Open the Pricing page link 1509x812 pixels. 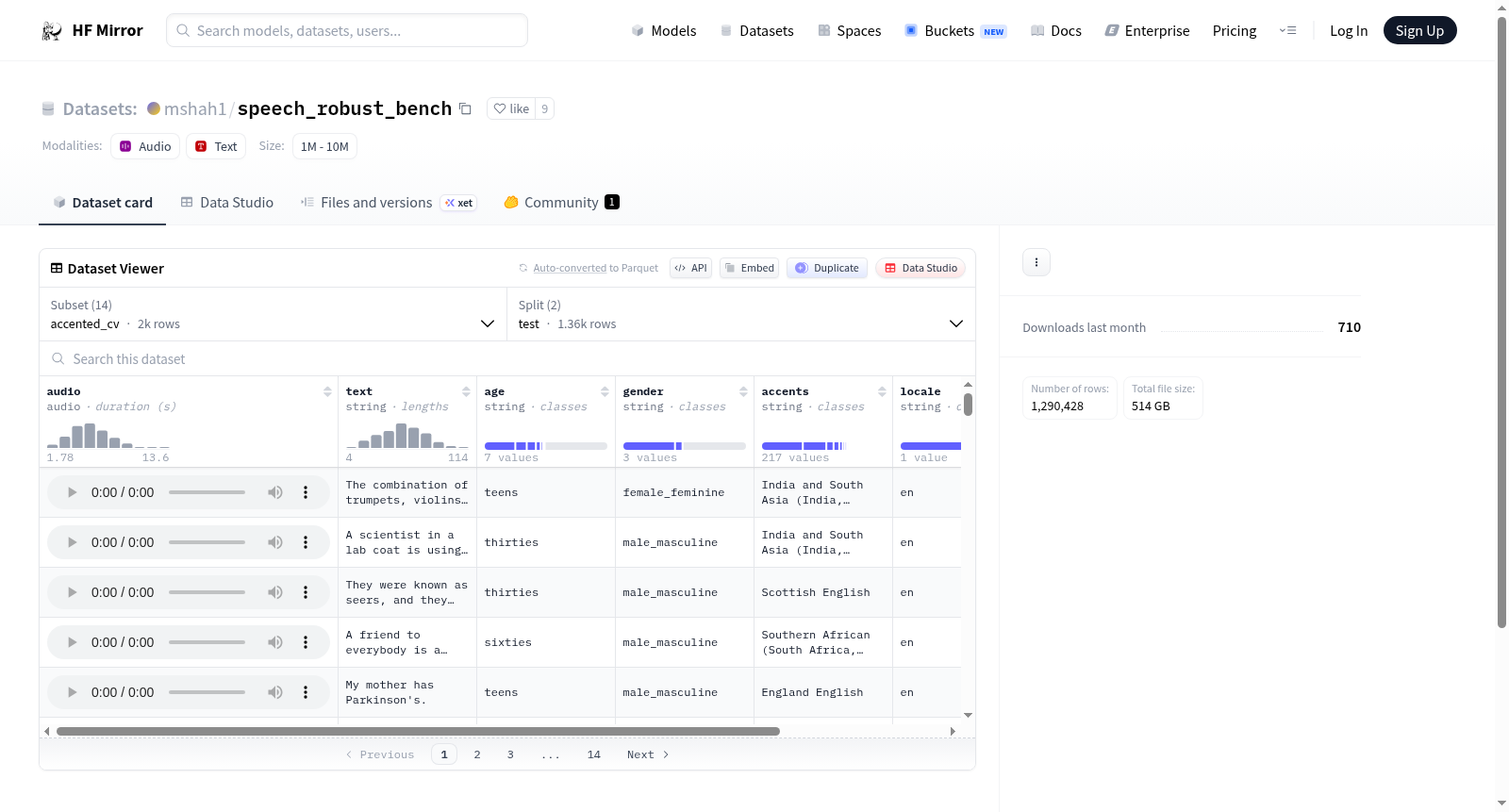[1235, 30]
